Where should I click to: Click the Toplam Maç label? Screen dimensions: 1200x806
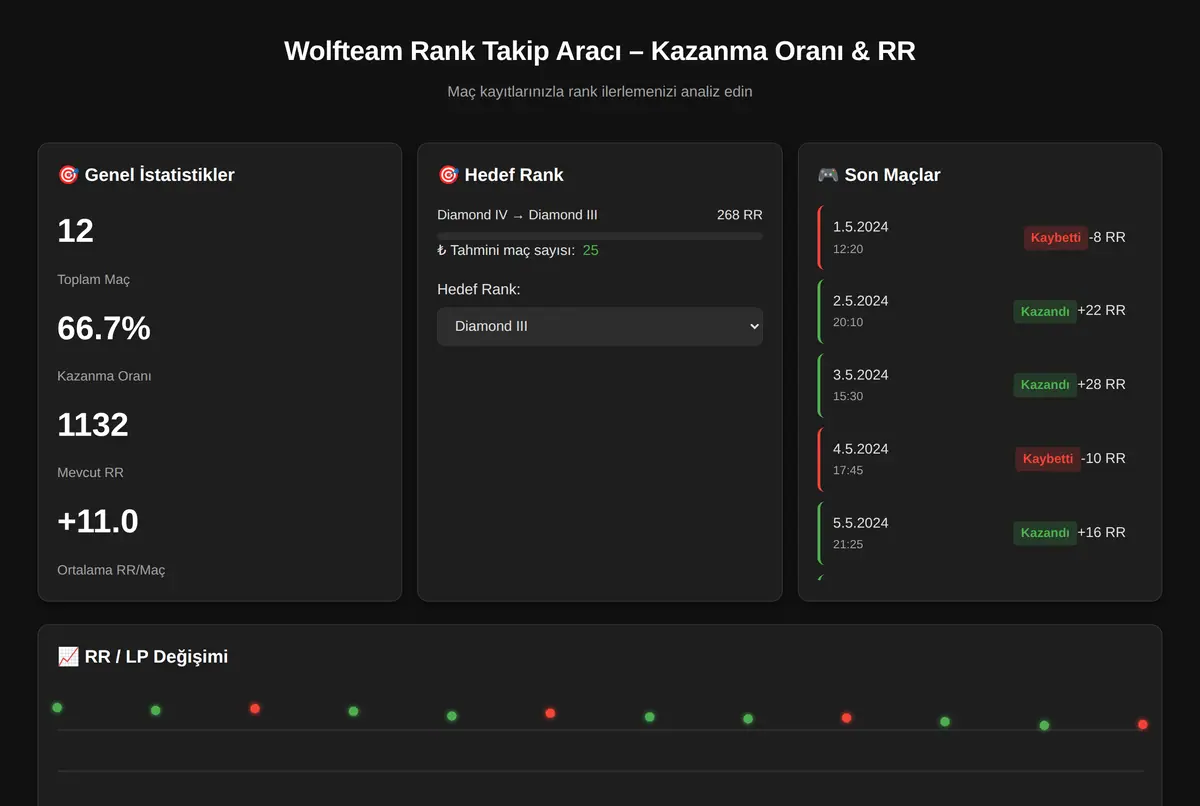tap(94, 280)
